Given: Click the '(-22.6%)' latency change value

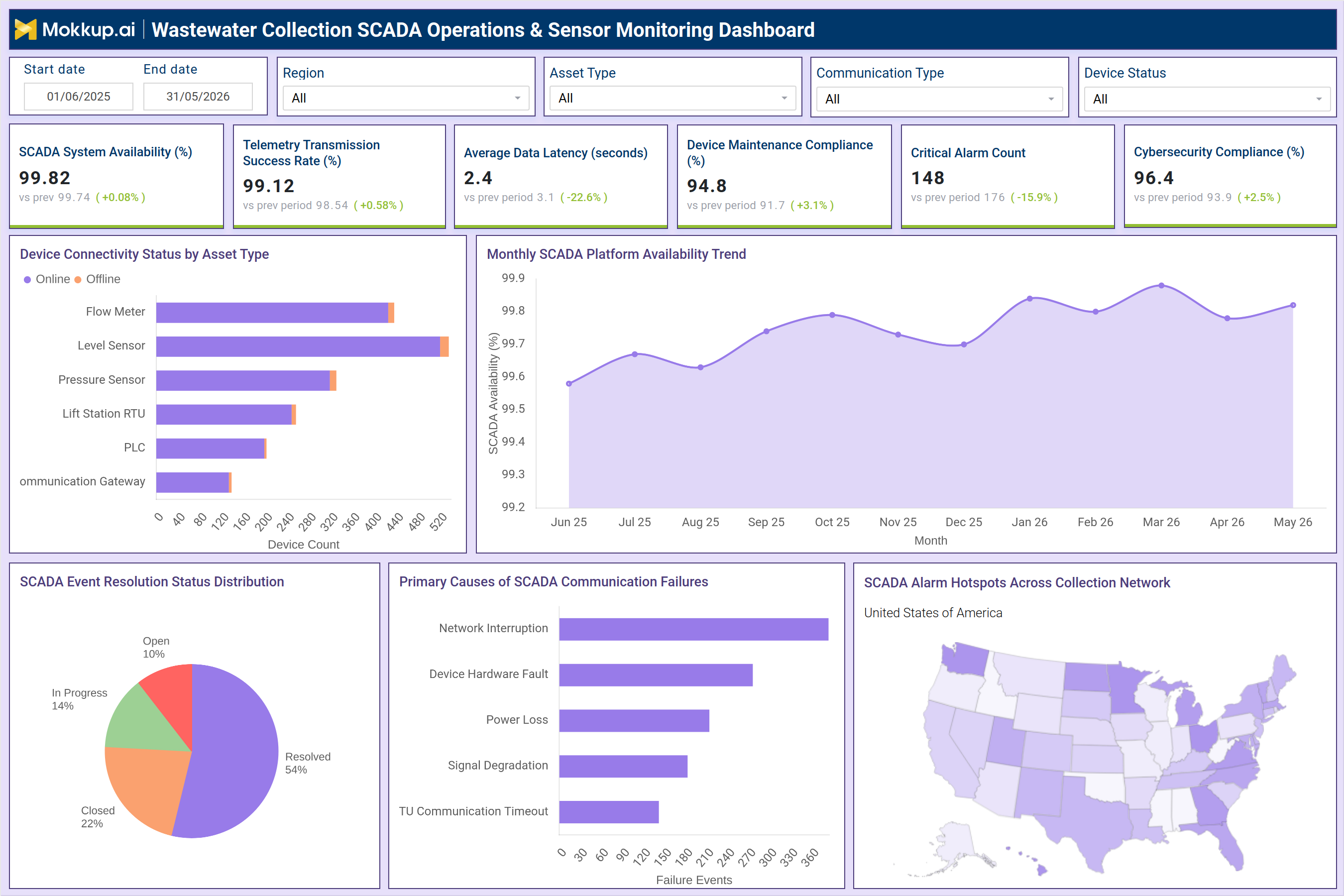Looking at the screenshot, I should point(583,197).
